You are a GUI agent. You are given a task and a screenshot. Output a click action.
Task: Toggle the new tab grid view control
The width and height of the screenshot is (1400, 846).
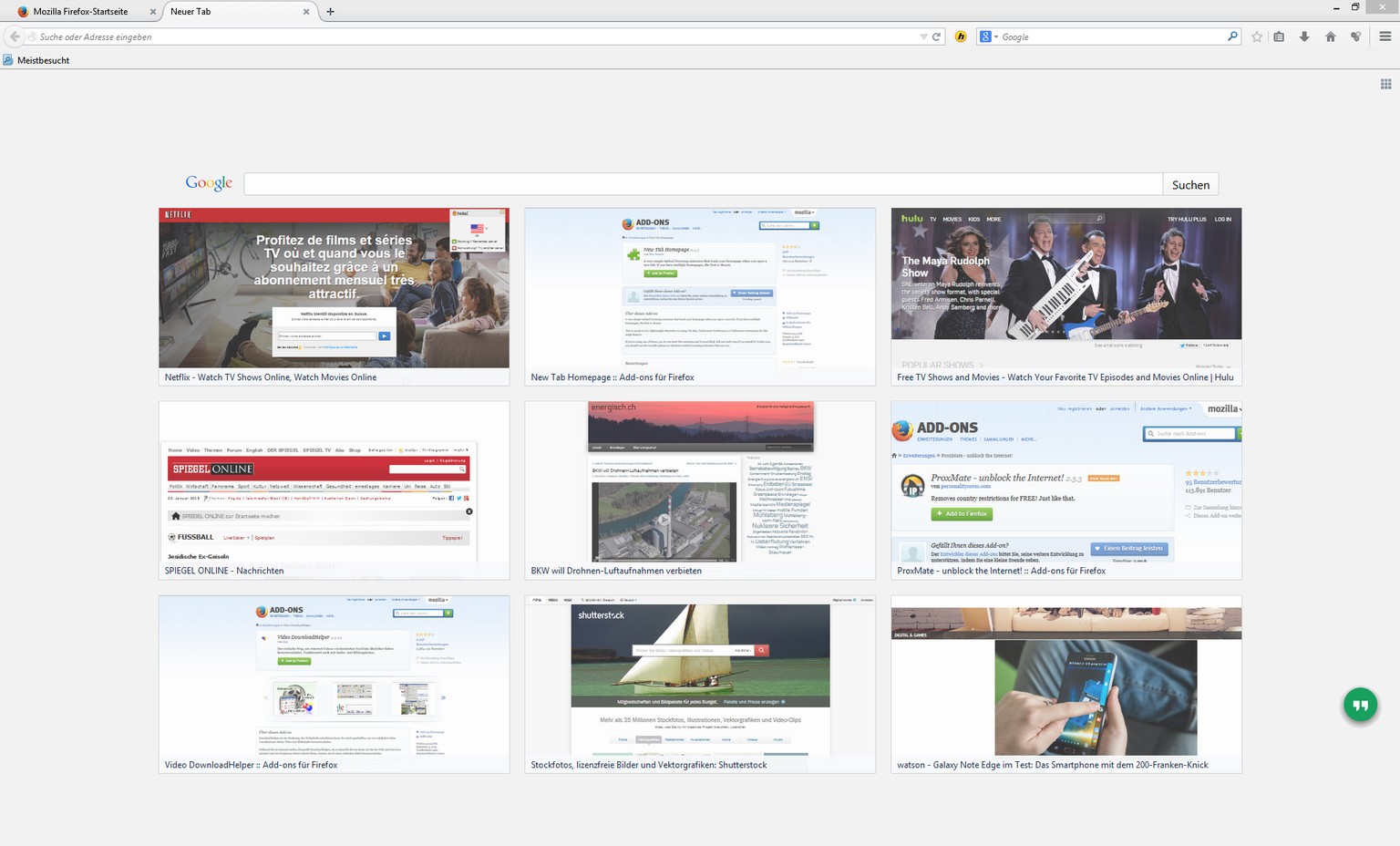(1385, 84)
